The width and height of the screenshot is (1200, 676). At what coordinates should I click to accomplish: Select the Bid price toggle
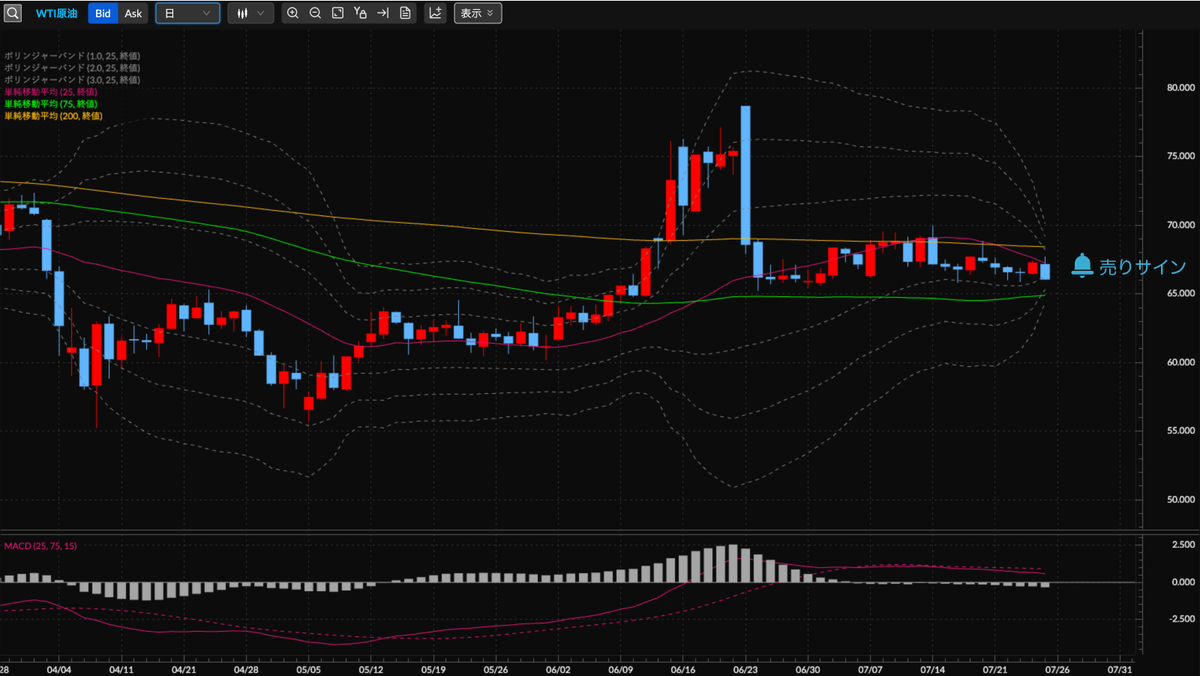click(103, 13)
